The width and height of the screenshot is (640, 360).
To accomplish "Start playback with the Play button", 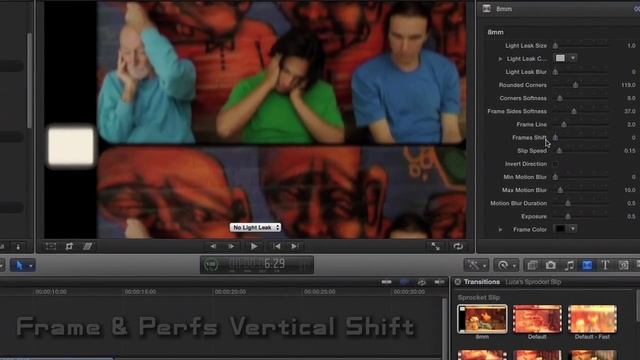I will tap(253, 246).
